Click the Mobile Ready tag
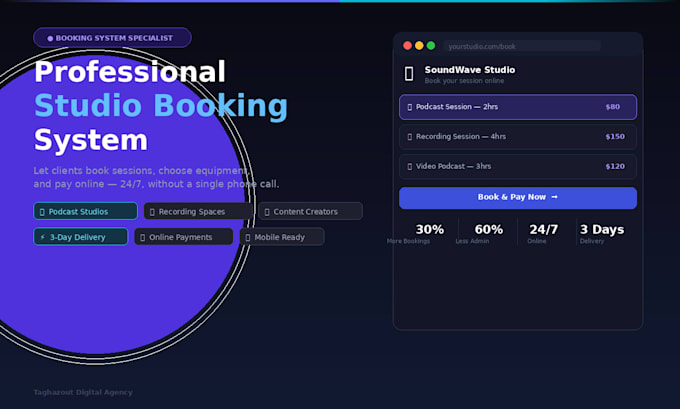 [282, 237]
